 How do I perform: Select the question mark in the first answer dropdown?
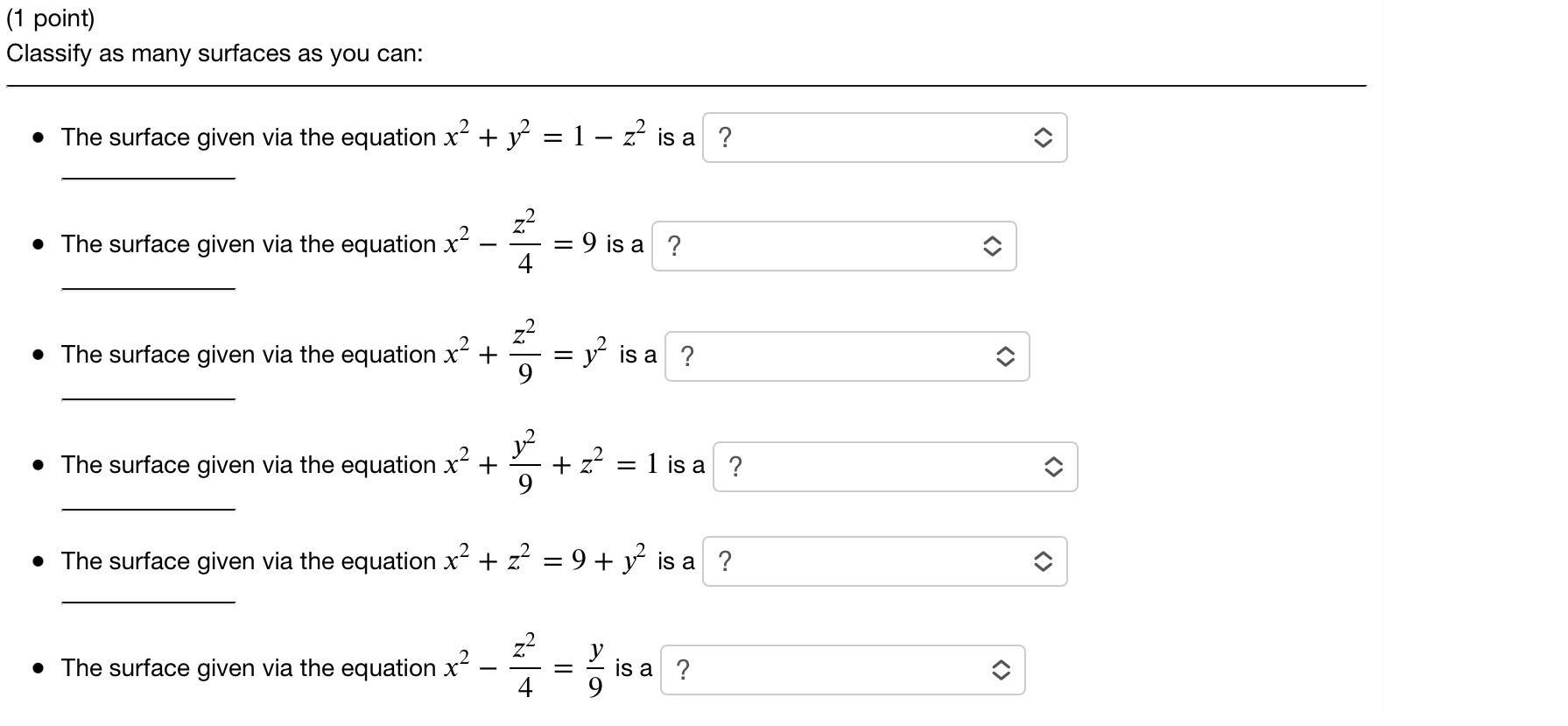click(727, 137)
